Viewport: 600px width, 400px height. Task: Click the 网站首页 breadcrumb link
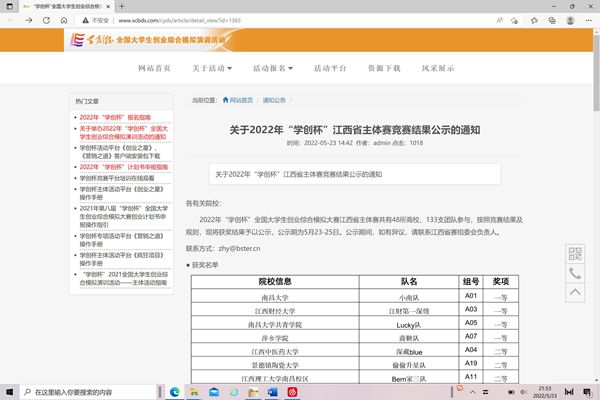click(238, 100)
